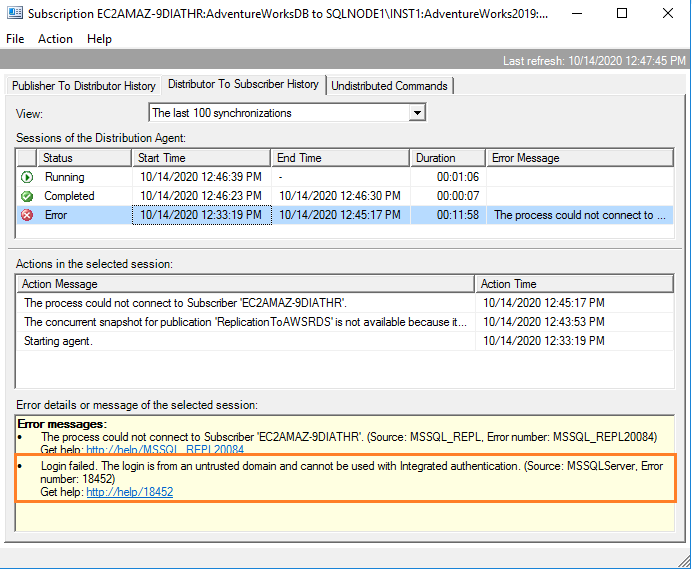Image resolution: width=692 pixels, height=570 pixels.
Task: Expand the View synchronizations dropdown arrow
Action: click(417, 113)
